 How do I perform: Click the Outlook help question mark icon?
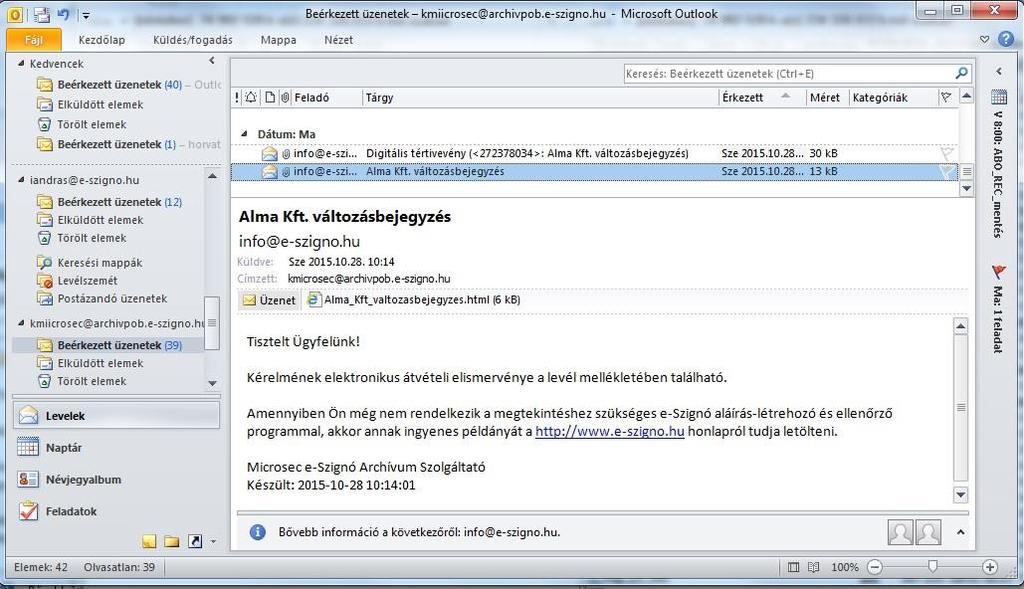pyautogui.click(x=1006, y=40)
